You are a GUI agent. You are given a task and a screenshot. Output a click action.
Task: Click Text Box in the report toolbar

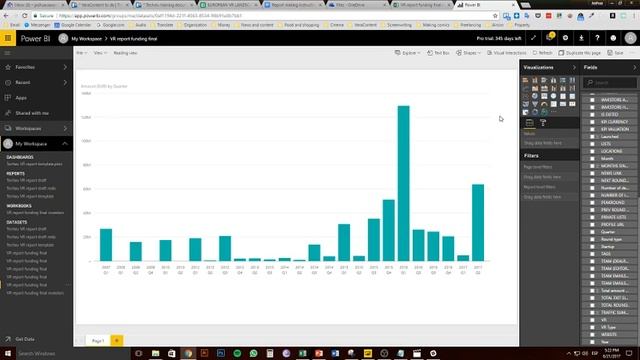(438, 53)
